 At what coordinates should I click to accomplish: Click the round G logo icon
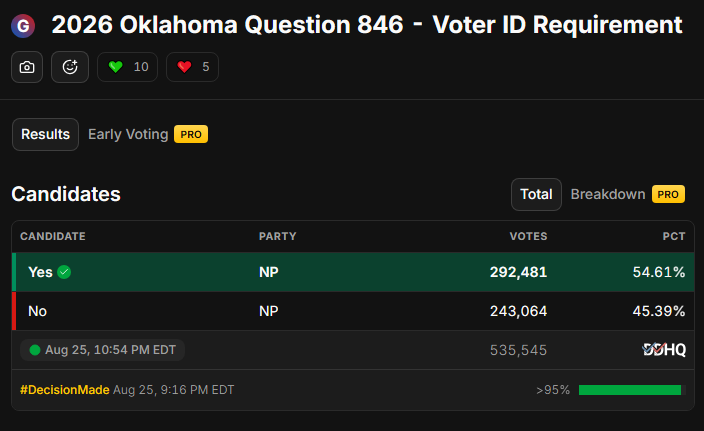pyautogui.click(x=23, y=26)
